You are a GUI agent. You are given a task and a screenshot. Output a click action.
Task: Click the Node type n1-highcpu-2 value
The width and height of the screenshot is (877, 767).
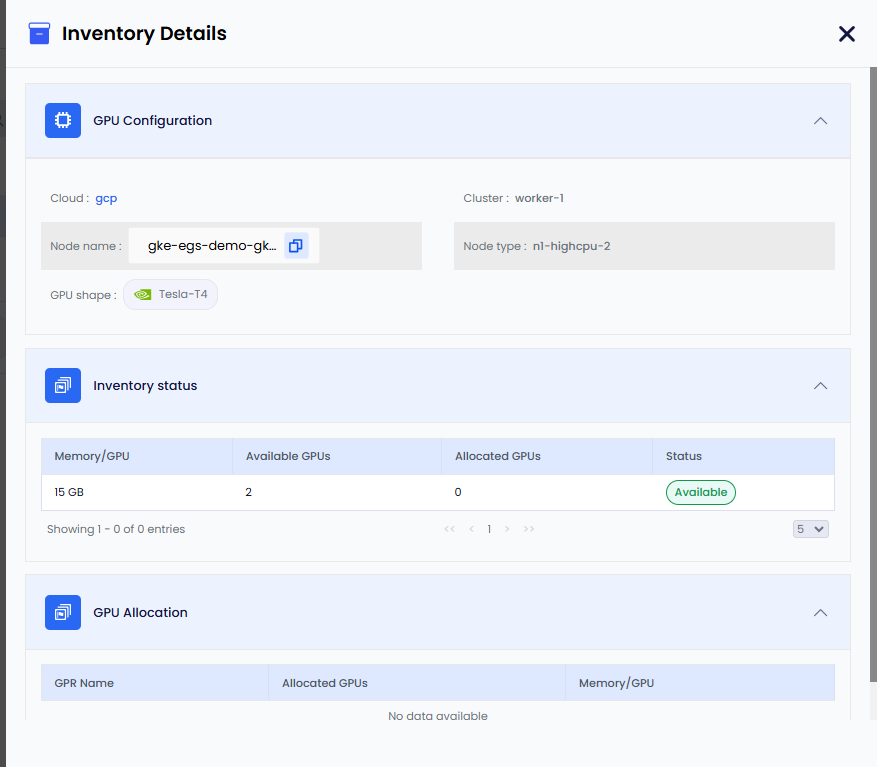pyautogui.click(x=571, y=246)
